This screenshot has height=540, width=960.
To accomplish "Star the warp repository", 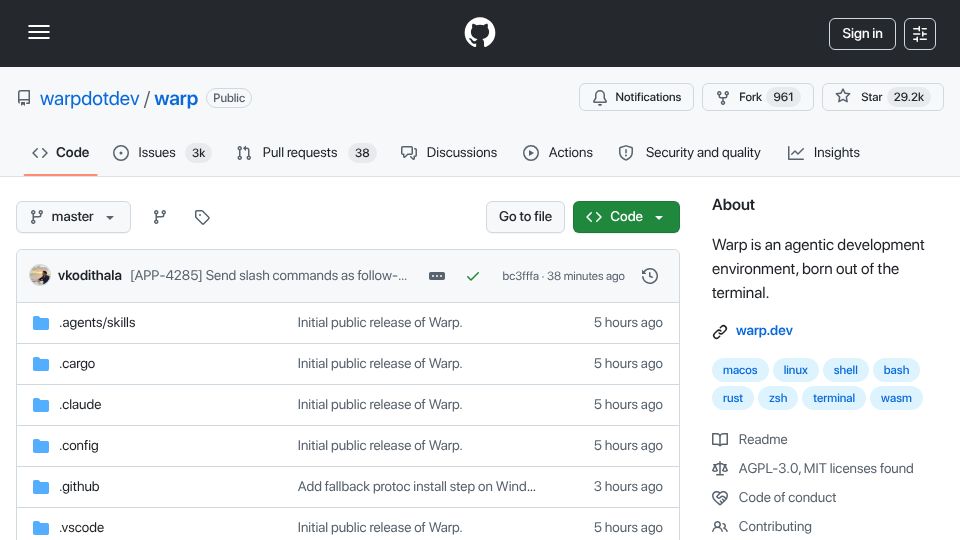I will [882, 97].
